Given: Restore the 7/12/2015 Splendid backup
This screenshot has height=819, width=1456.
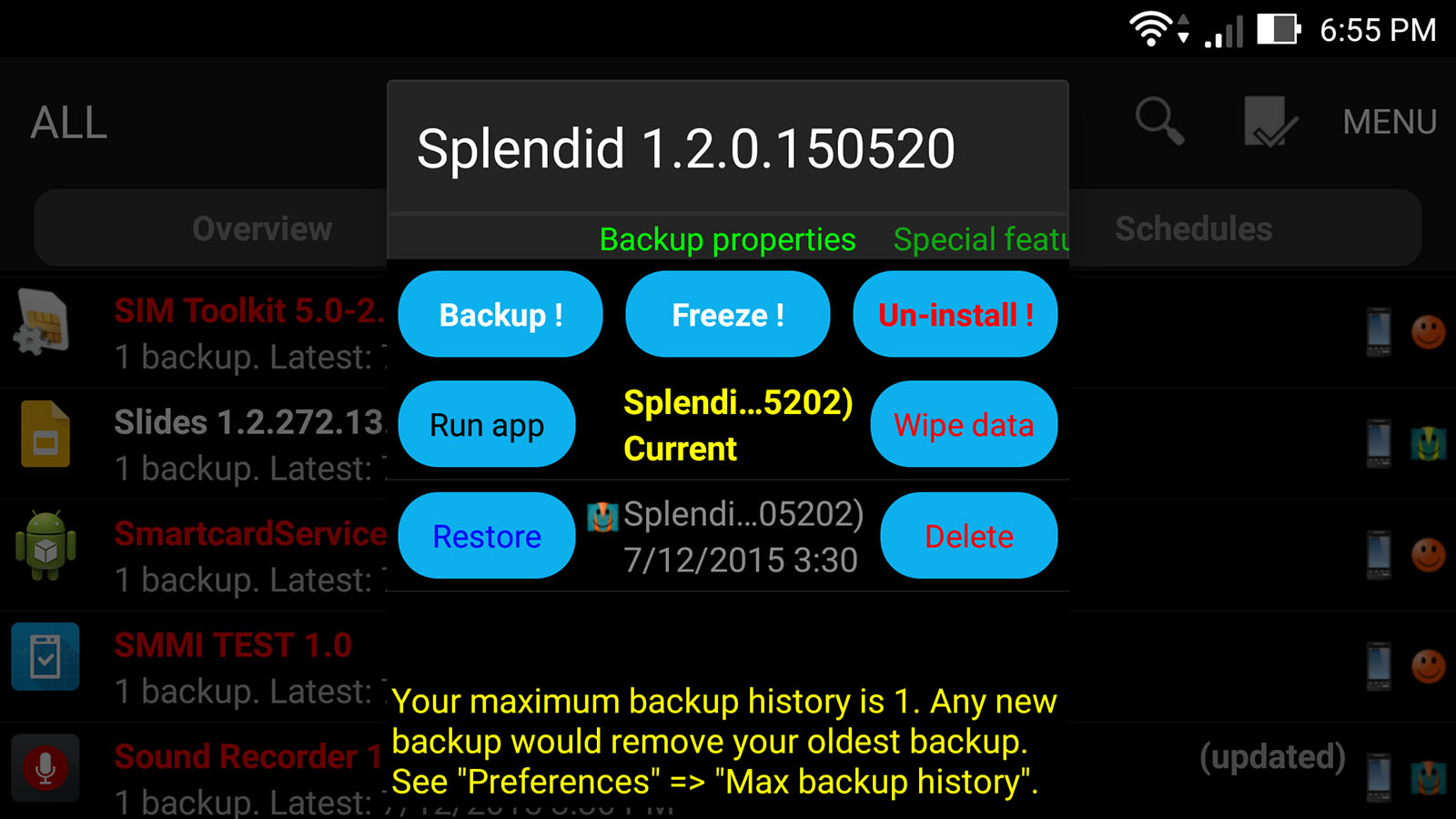Looking at the screenshot, I should click(x=487, y=535).
